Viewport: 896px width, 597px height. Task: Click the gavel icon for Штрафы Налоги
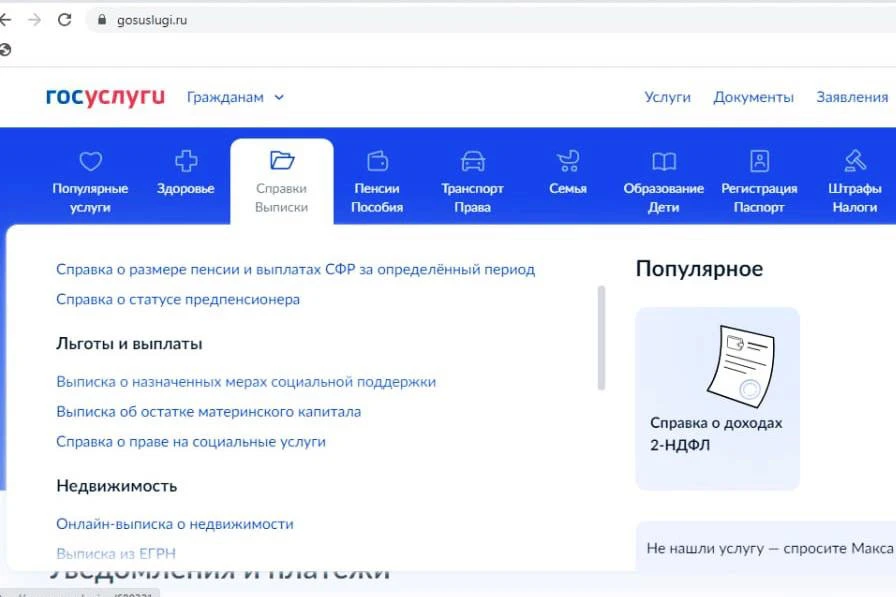(855, 161)
